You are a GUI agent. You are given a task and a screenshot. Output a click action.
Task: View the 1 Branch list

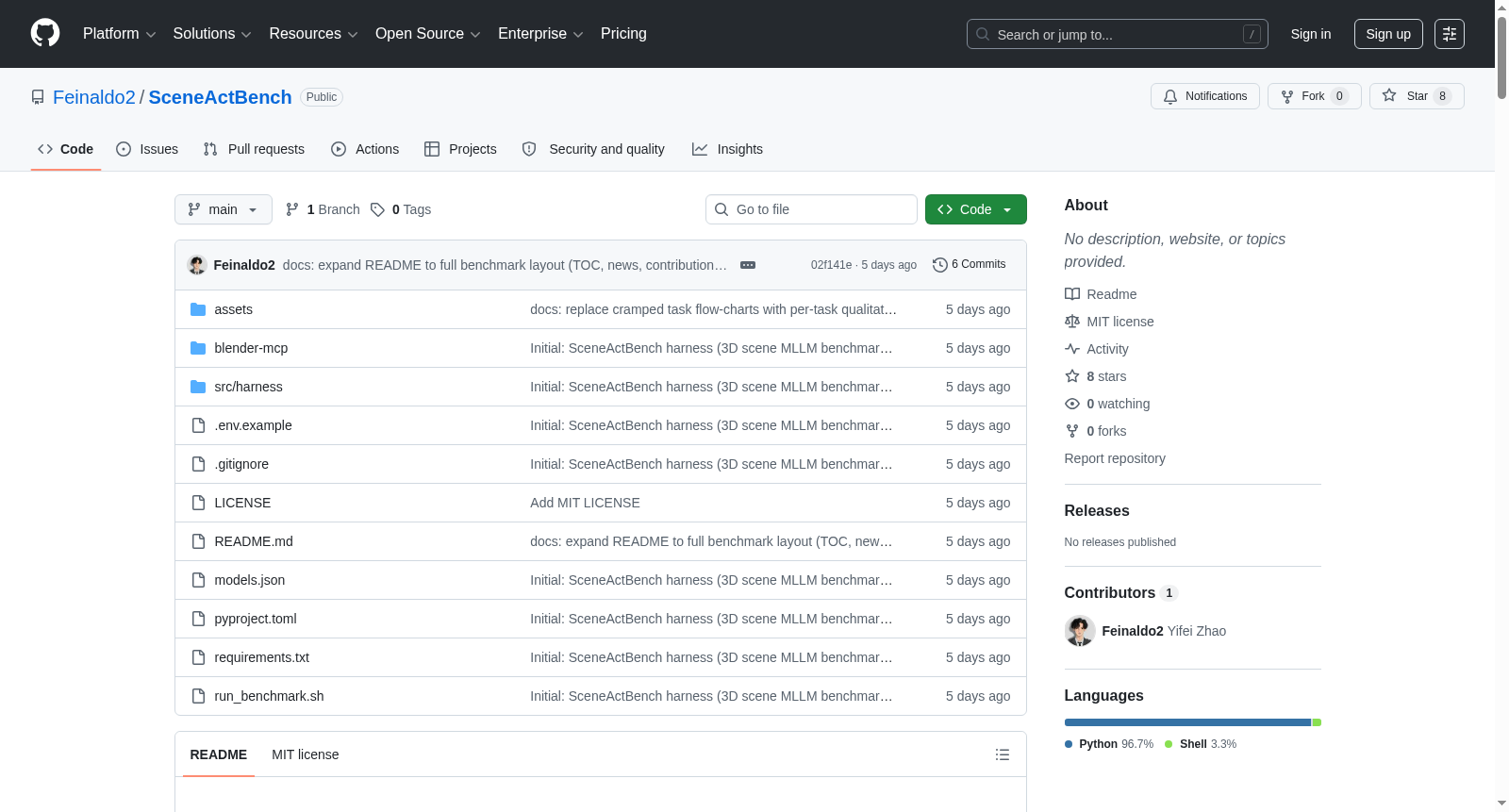pos(323,209)
